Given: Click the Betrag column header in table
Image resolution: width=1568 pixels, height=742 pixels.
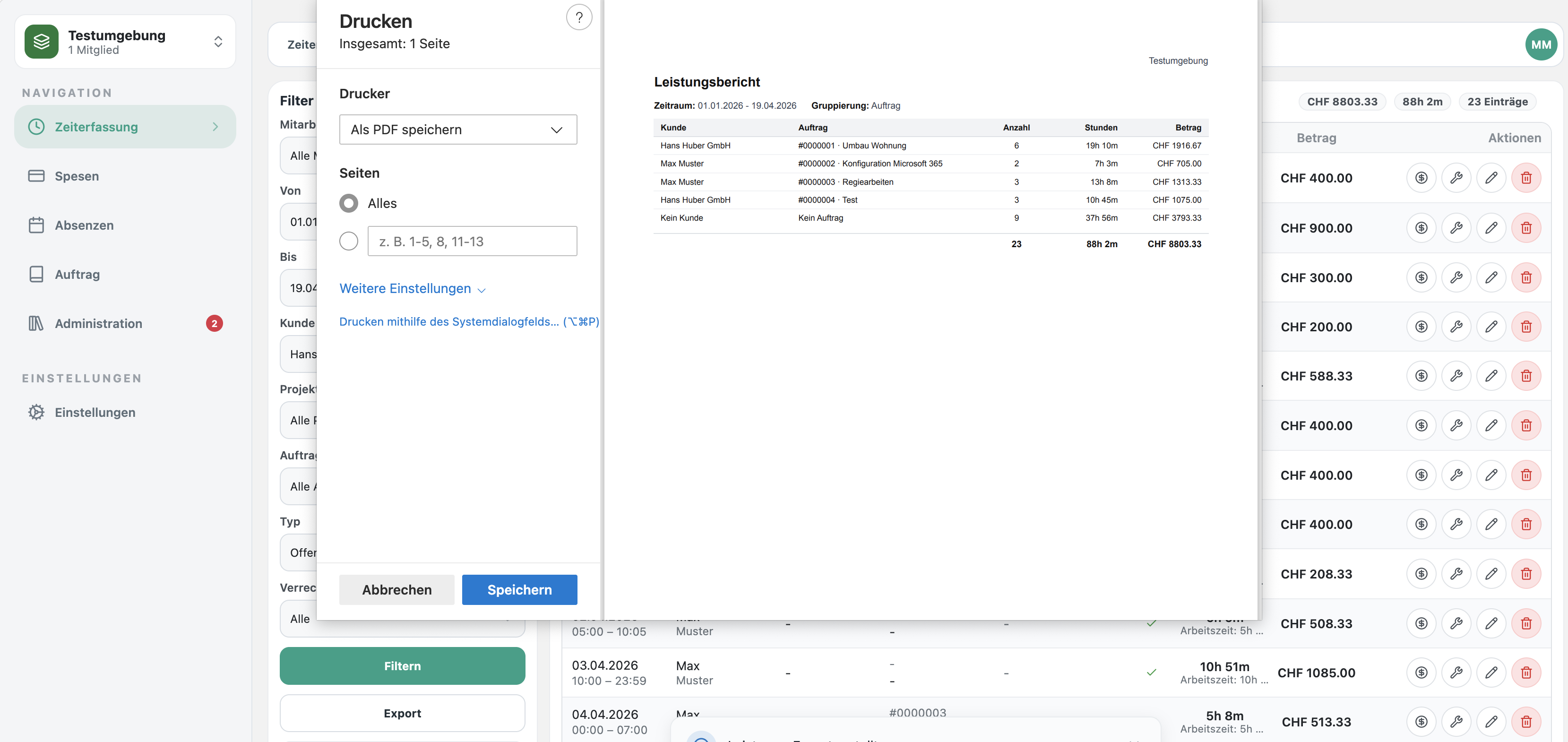Looking at the screenshot, I should pos(1316,138).
